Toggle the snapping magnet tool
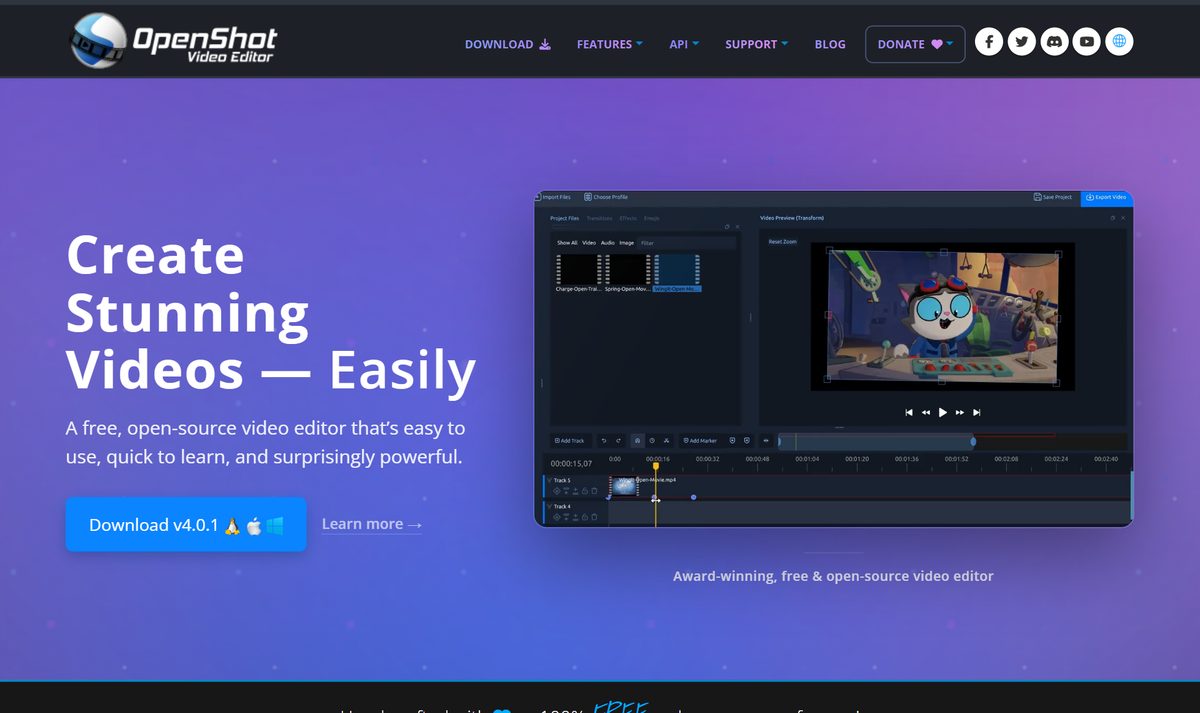 click(637, 440)
